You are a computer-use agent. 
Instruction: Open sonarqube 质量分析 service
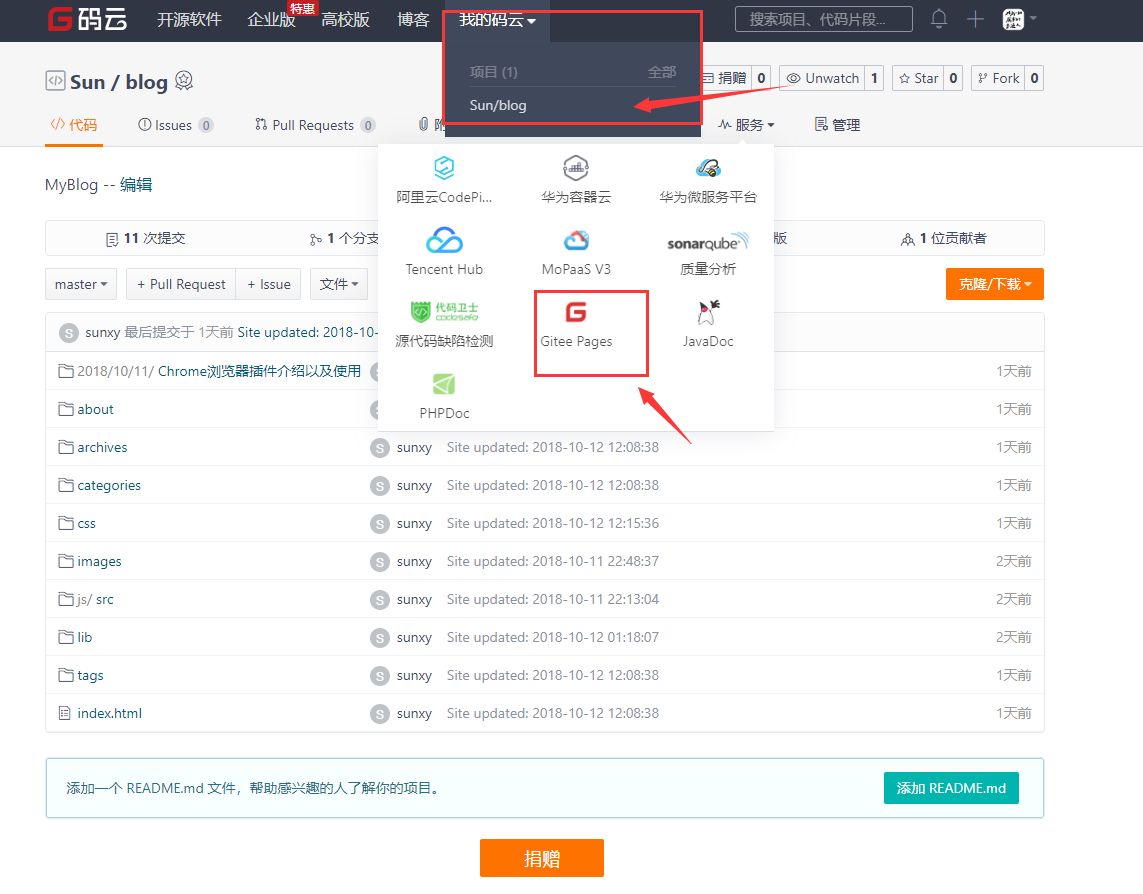click(x=708, y=254)
